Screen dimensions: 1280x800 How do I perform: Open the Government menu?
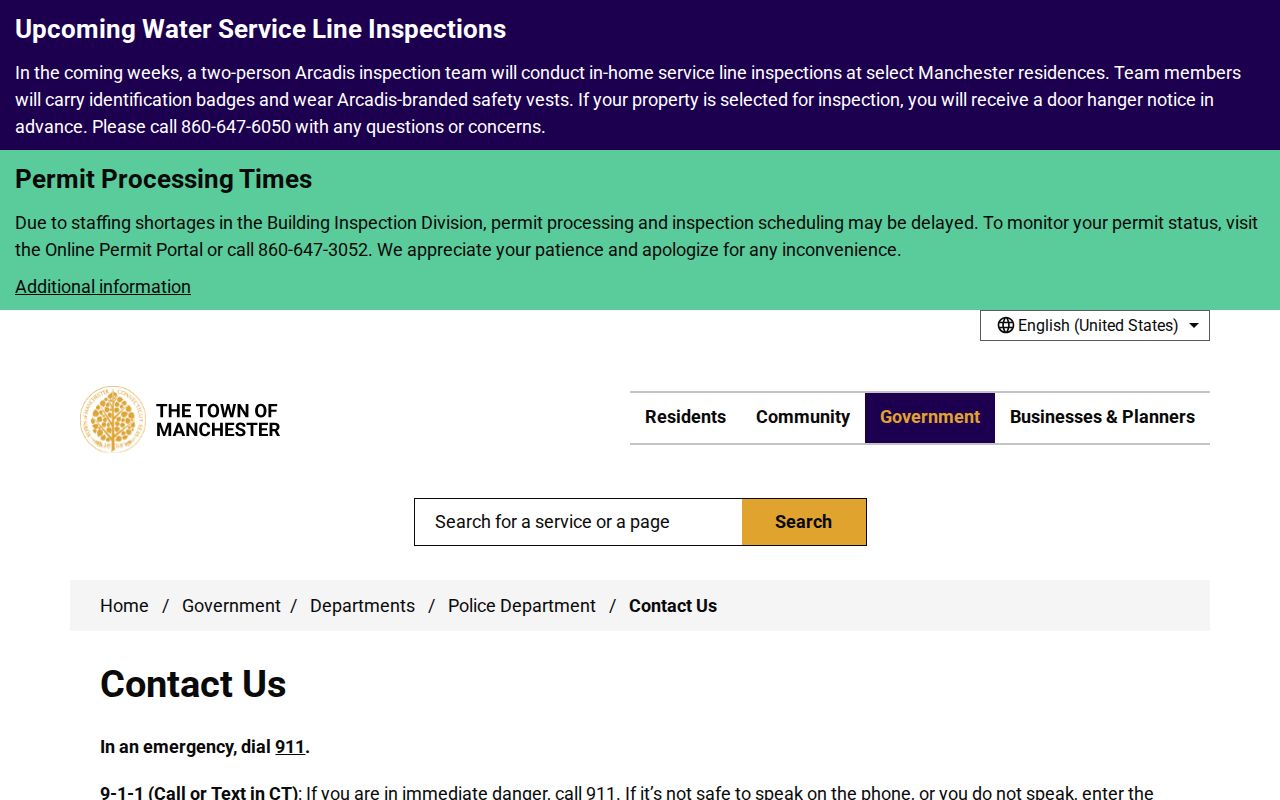[930, 417]
